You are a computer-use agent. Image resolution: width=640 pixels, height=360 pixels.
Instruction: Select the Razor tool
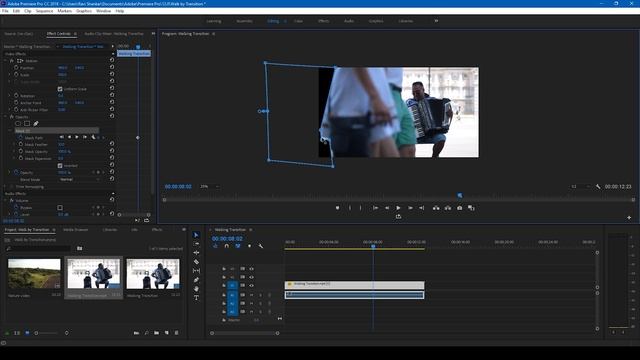pos(196,262)
